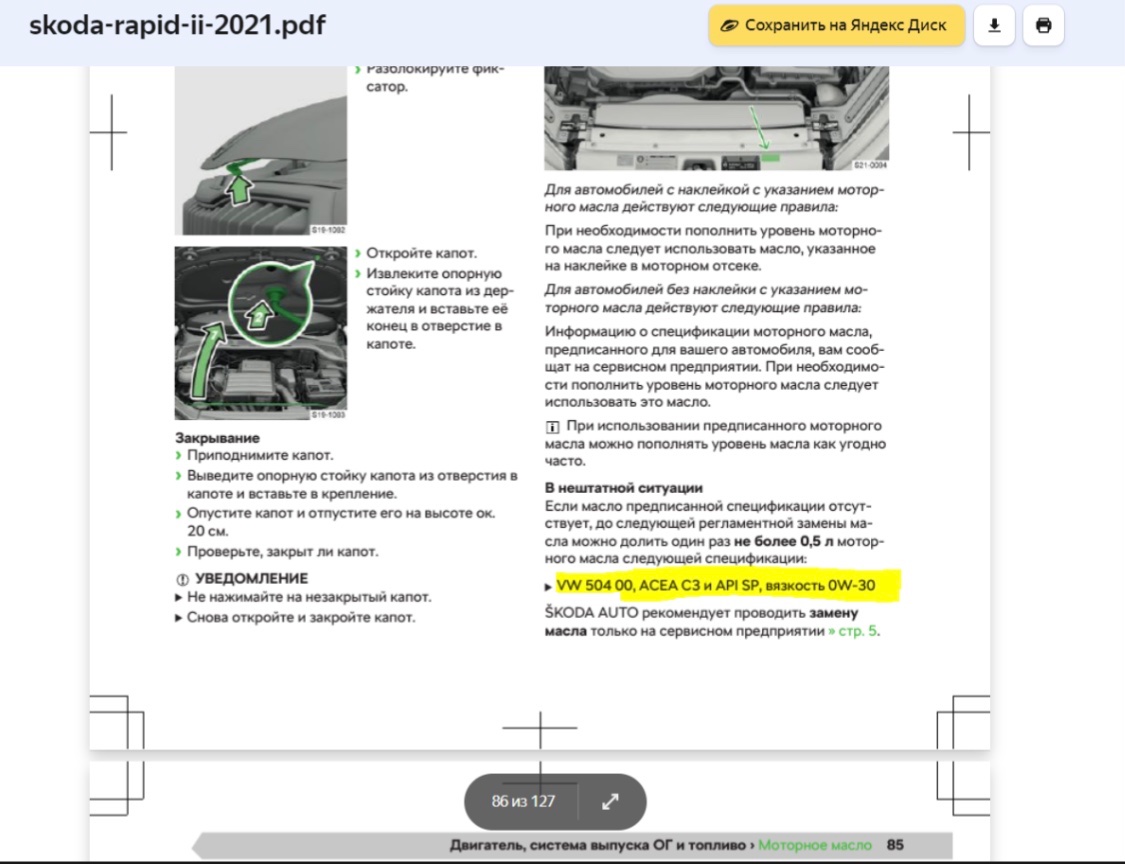1125x864 pixels.
Task: Click page number 85 in footer
Action: (x=895, y=845)
